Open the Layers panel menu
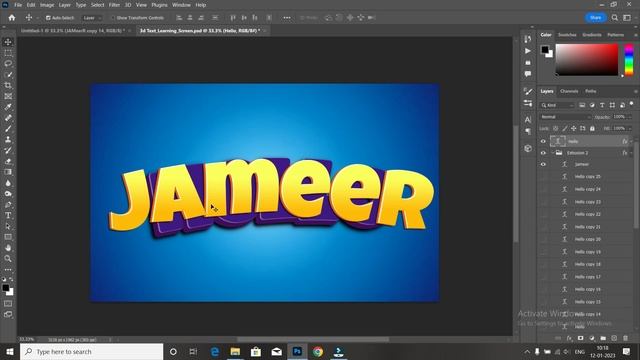 coord(636,91)
